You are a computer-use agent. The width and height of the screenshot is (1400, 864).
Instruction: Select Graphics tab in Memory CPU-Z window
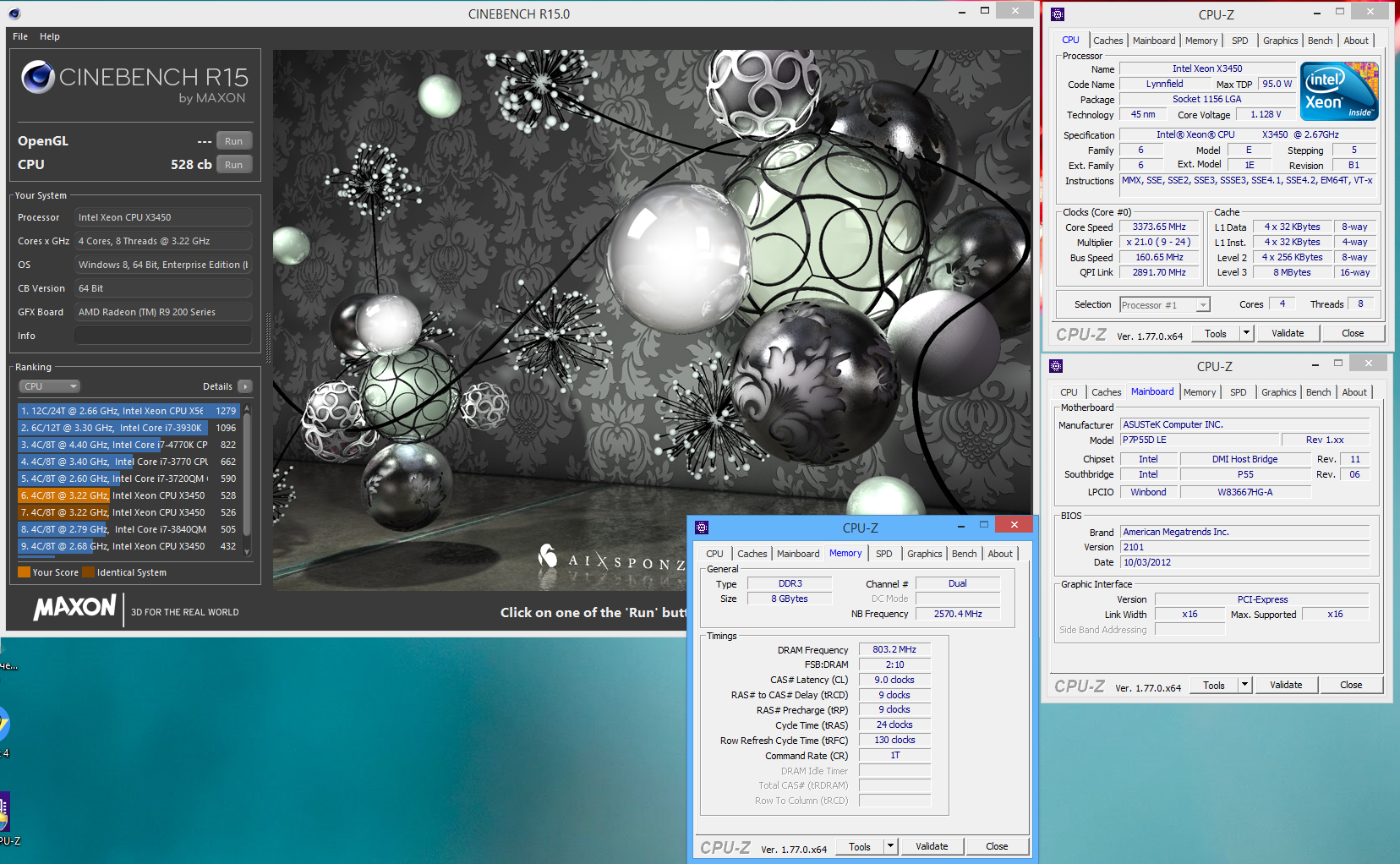(x=924, y=554)
